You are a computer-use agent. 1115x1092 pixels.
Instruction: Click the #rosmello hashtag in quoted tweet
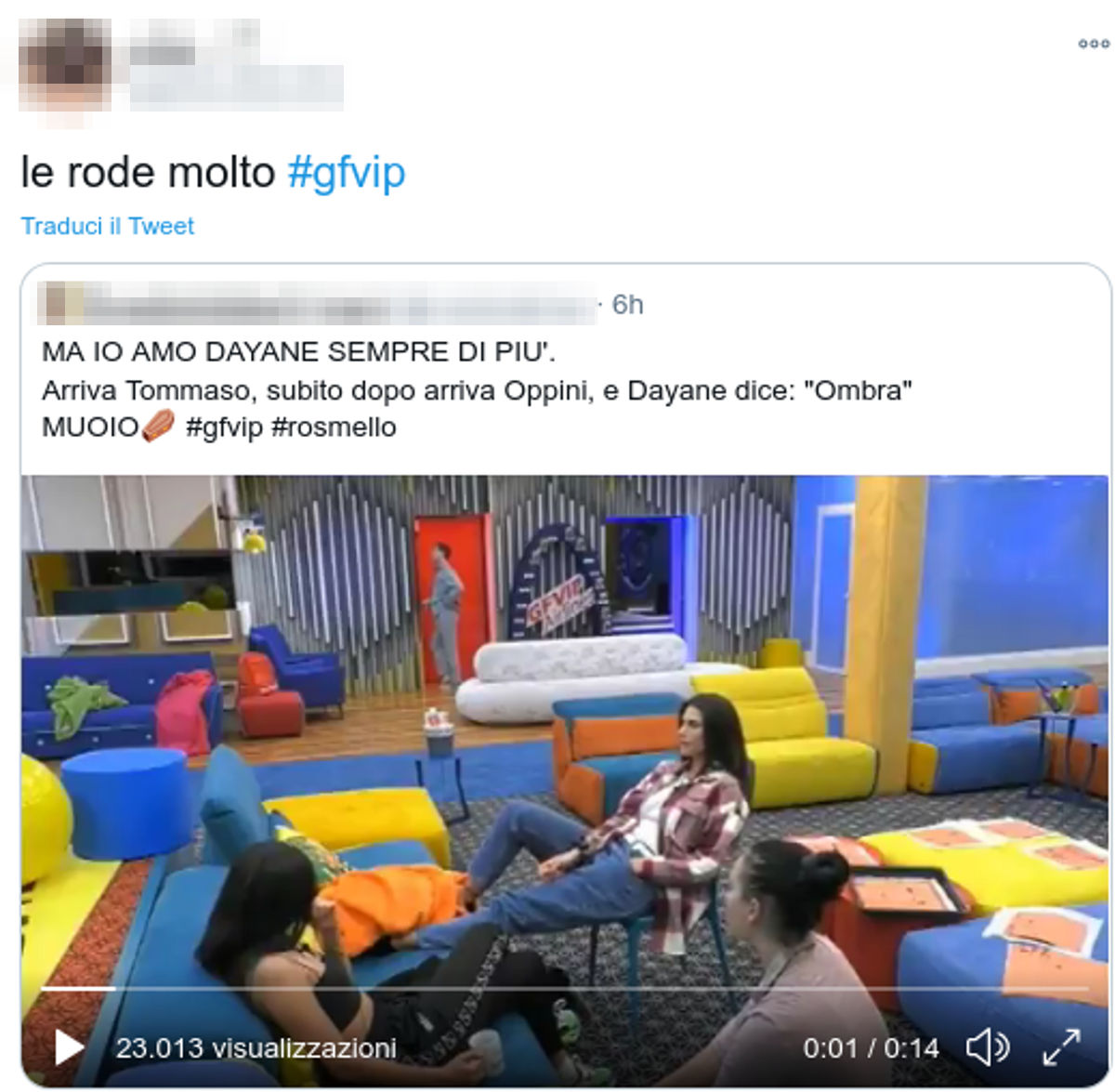(x=334, y=428)
